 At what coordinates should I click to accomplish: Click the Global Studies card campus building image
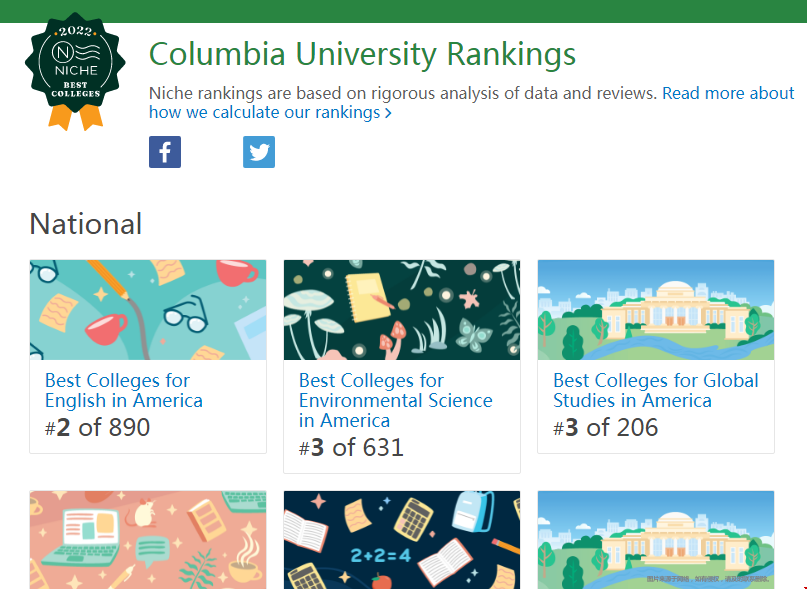(x=656, y=310)
